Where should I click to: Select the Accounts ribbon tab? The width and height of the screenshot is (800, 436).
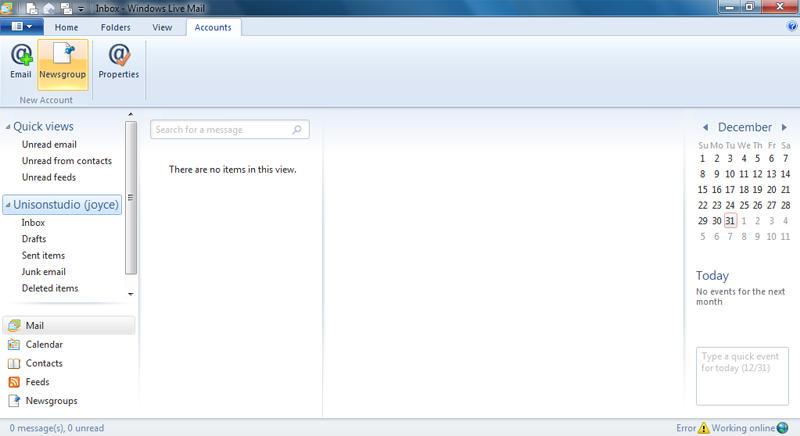point(213,28)
